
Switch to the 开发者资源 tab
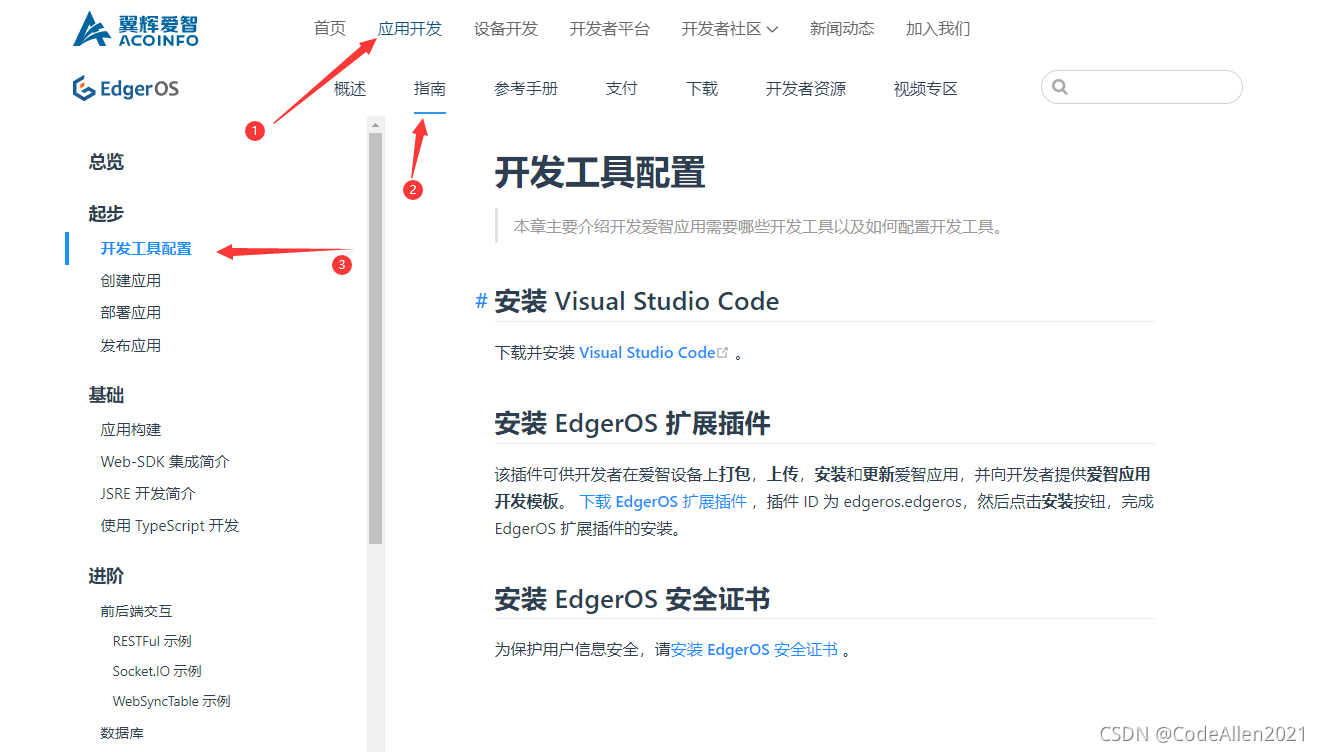[x=806, y=89]
